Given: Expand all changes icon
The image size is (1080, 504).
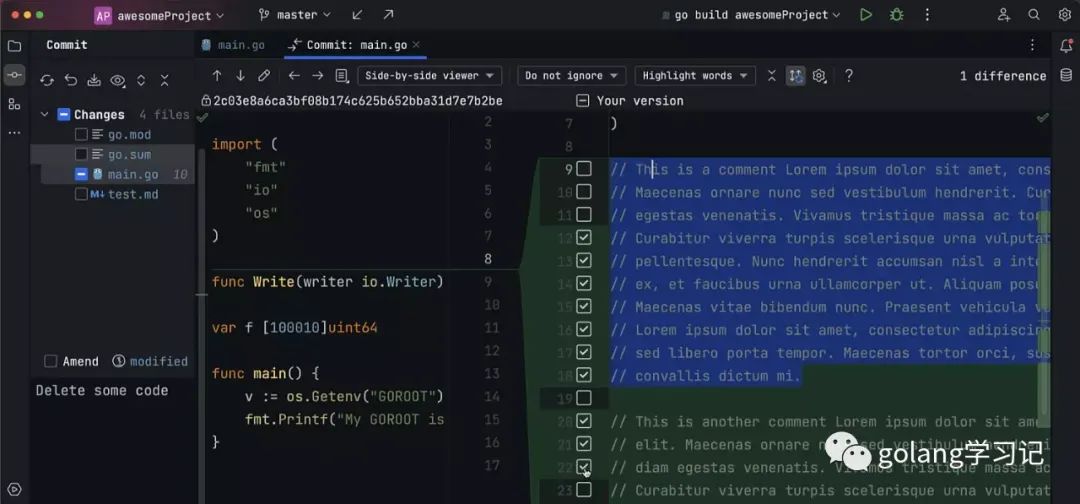Looking at the screenshot, I should click(x=141, y=81).
